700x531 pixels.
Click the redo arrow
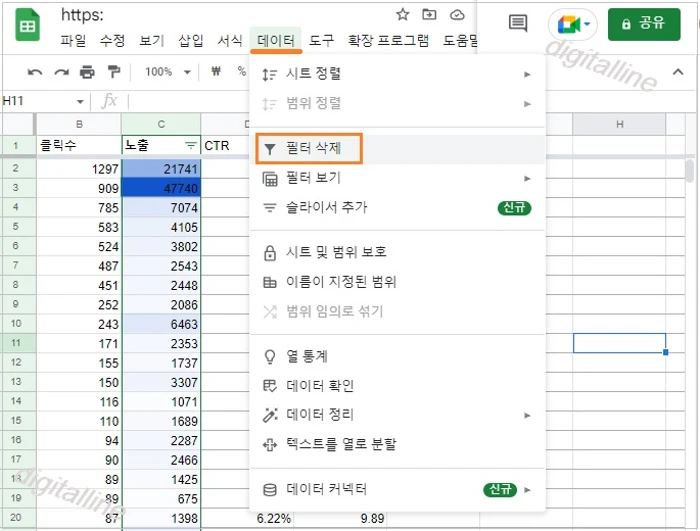(62, 71)
